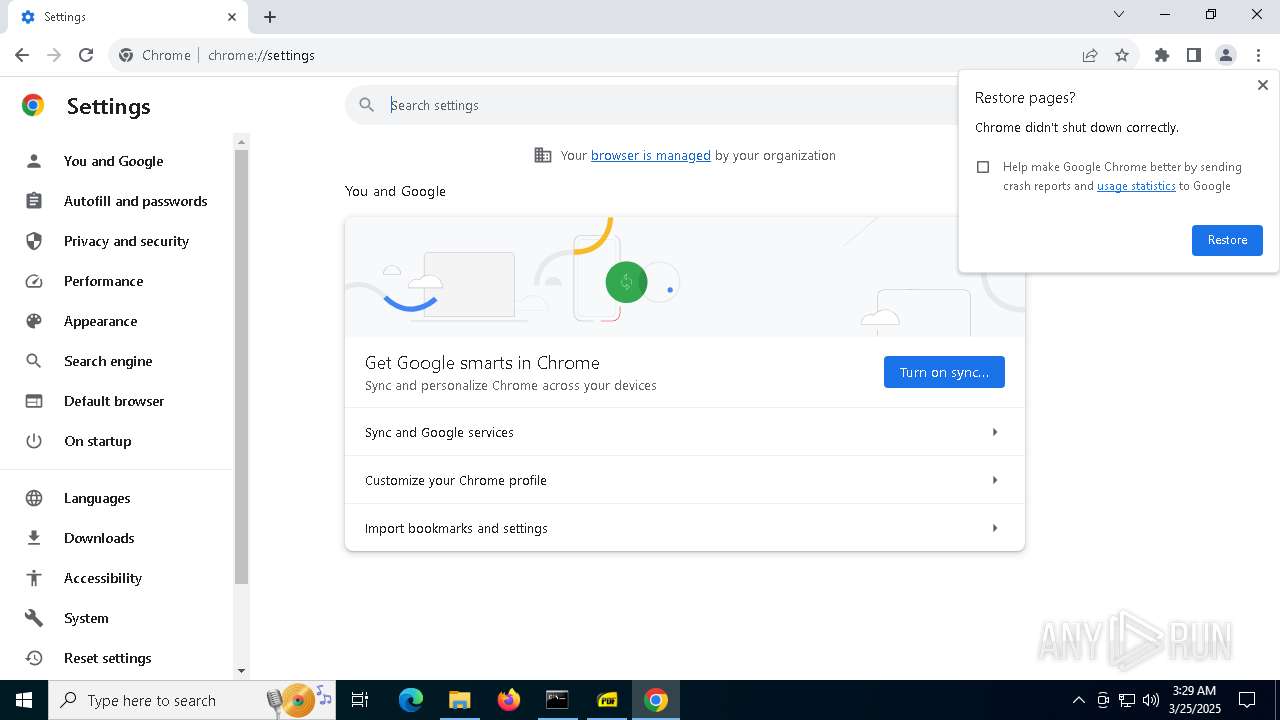Image resolution: width=1280 pixels, height=720 pixels.
Task: Click the sidebar scrollbar thumb
Action: click(241, 366)
